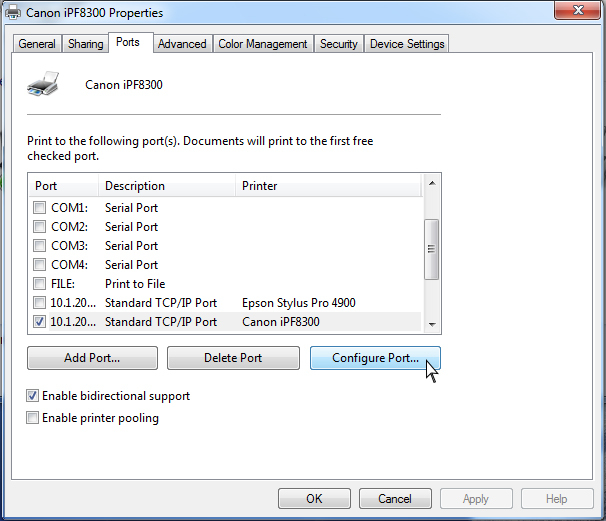Click the printer icon in the title bar

point(14,13)
